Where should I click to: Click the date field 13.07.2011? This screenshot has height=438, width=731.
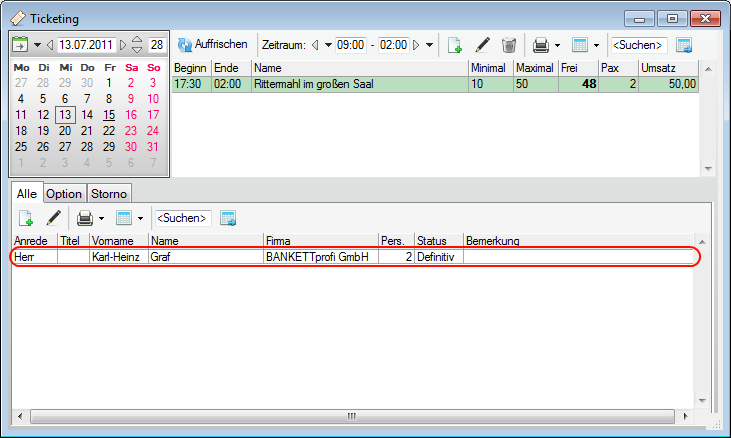coord(86,45)
